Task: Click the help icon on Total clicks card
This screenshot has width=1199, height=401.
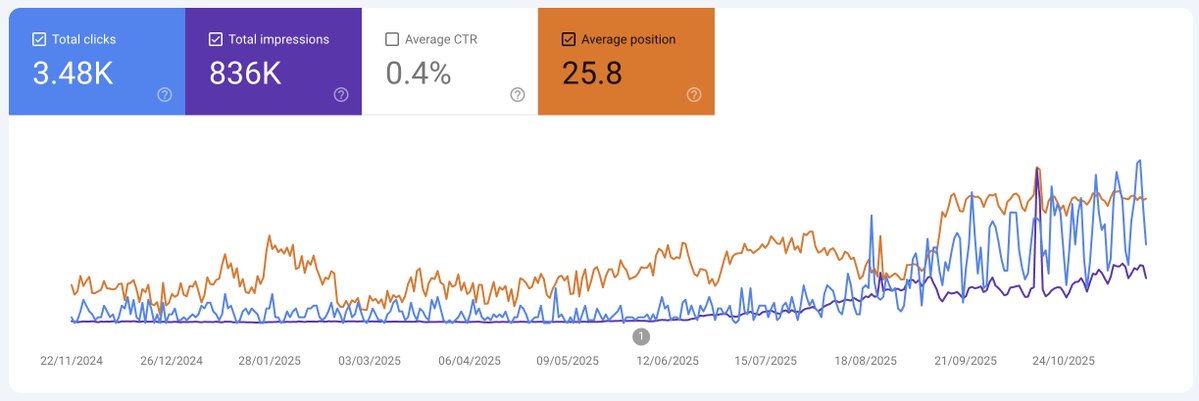Action: click(165, 95)
